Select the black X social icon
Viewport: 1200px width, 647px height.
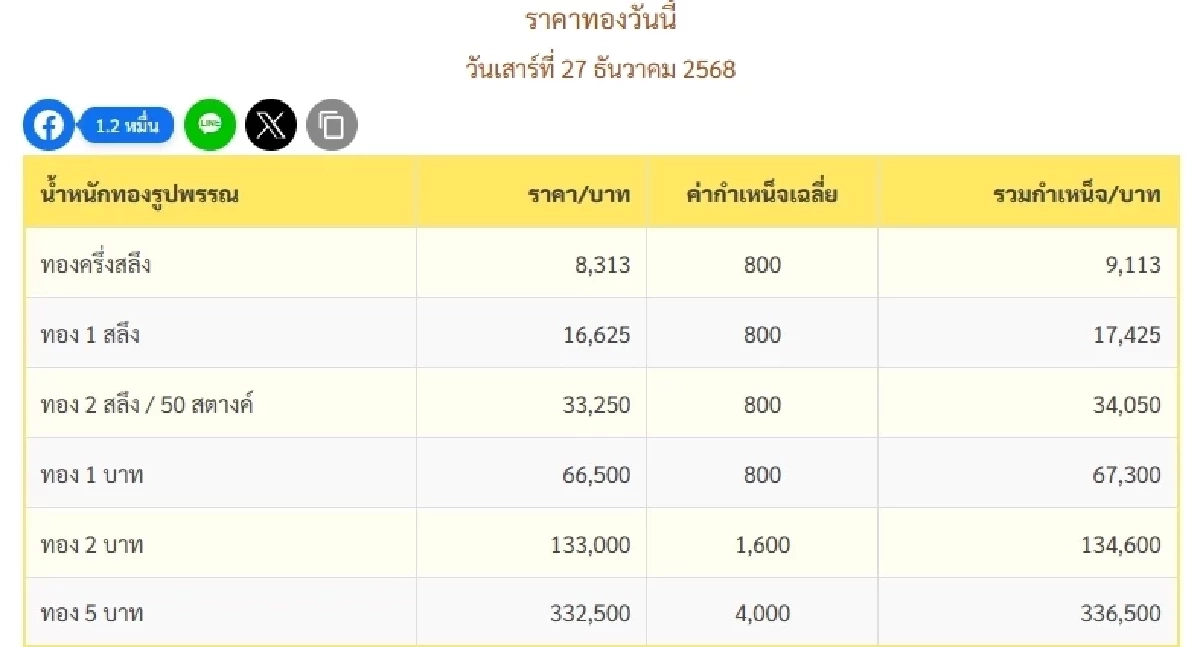(x=271, y=125)
